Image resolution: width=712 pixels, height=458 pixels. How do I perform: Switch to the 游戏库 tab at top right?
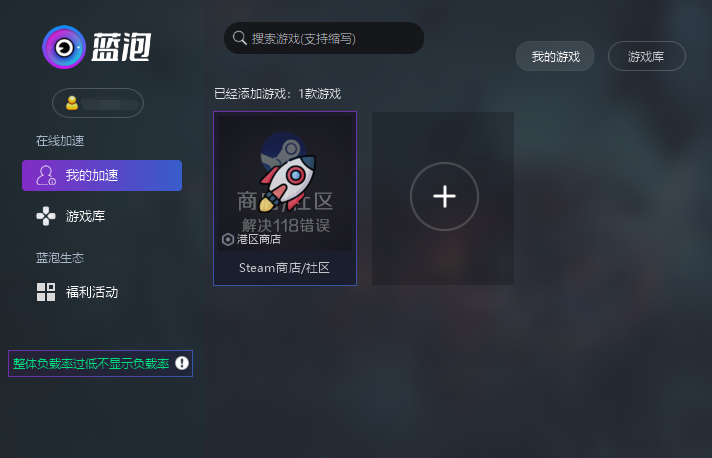pyautogui.click(x=647, y=56)
